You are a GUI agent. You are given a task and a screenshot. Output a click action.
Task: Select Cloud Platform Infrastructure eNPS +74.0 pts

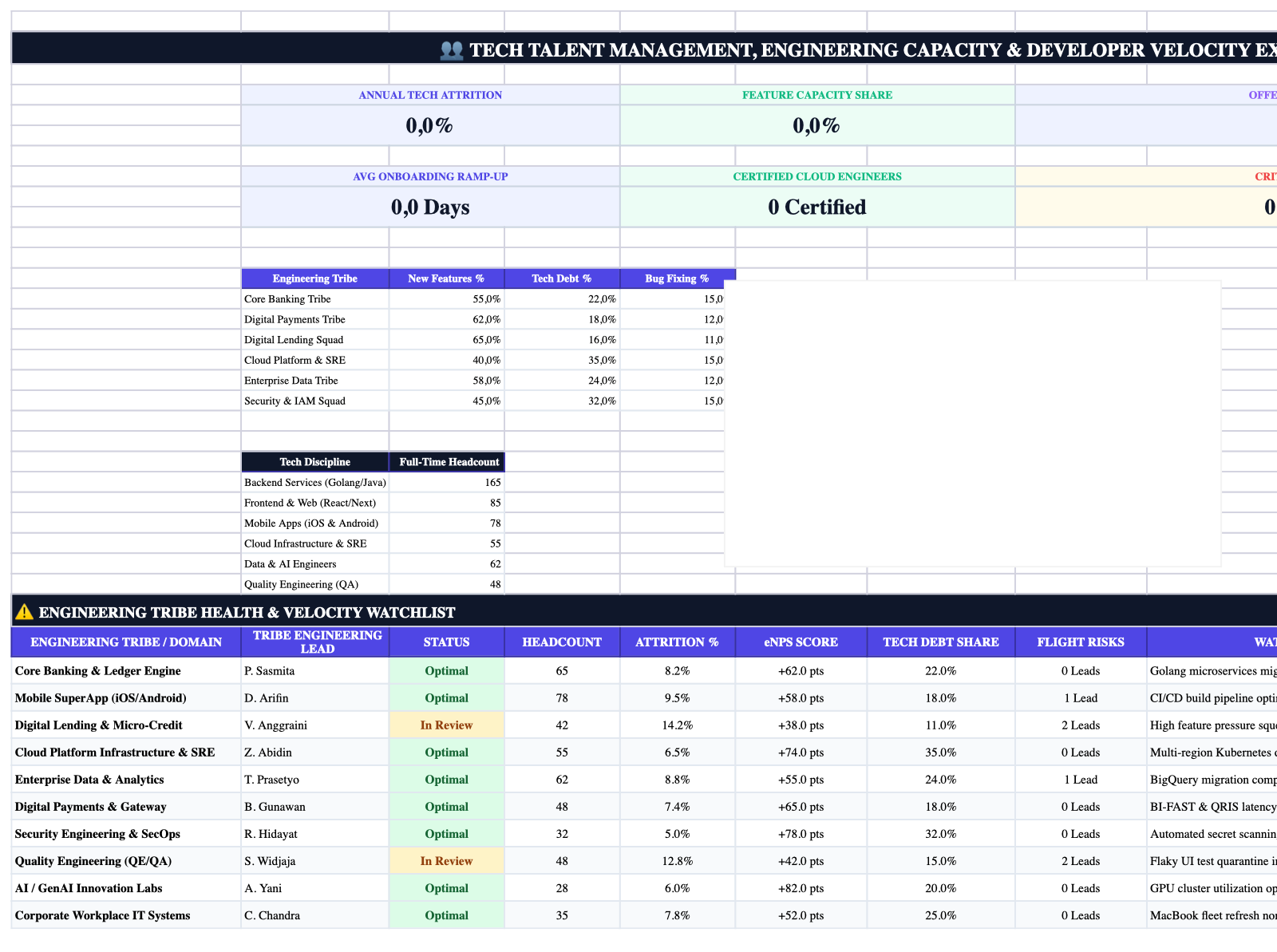[x=801, y=753]
